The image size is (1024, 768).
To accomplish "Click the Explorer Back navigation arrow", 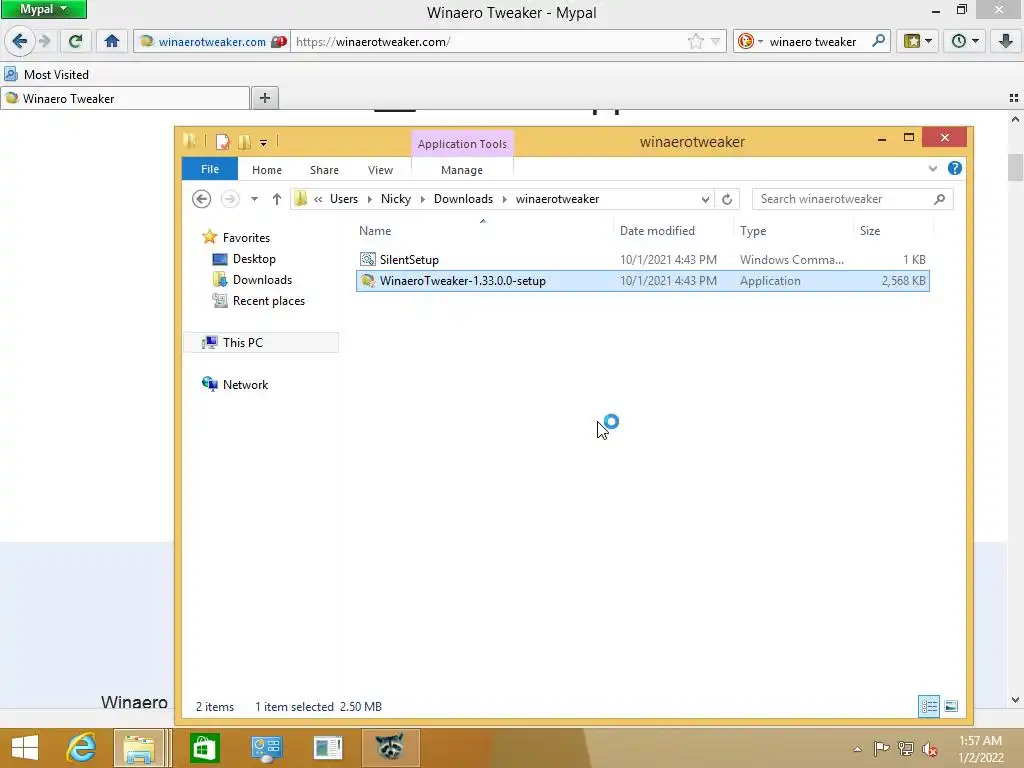I will point(201,199).
